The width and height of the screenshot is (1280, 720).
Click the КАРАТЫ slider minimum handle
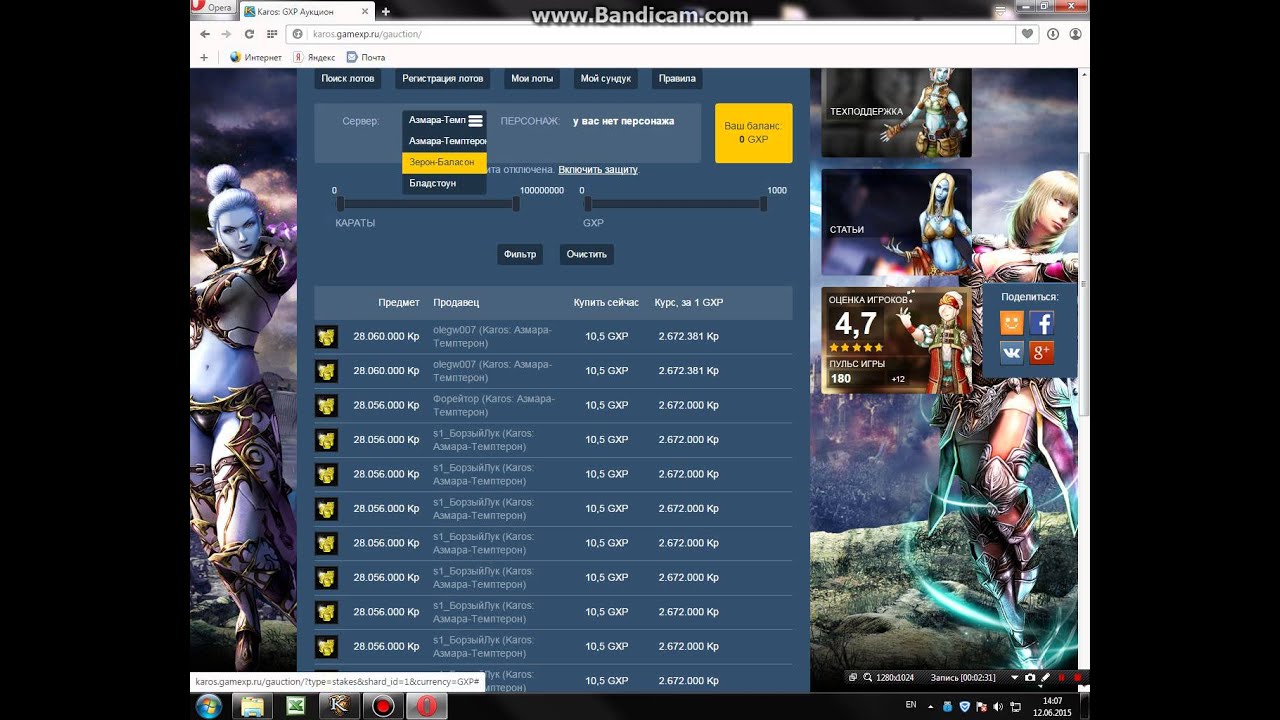pos(340,204)
